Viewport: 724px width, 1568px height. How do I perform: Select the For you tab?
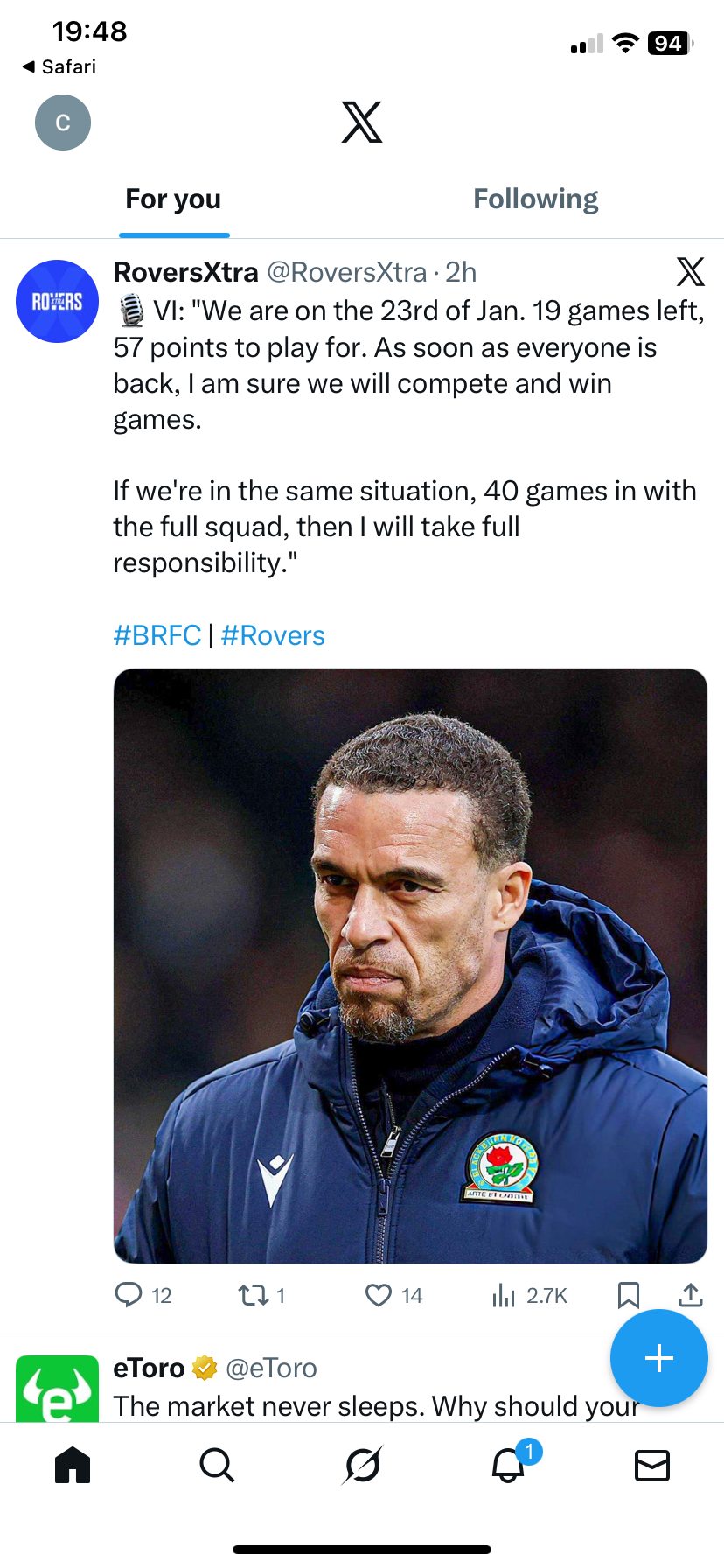pos(173,199)
